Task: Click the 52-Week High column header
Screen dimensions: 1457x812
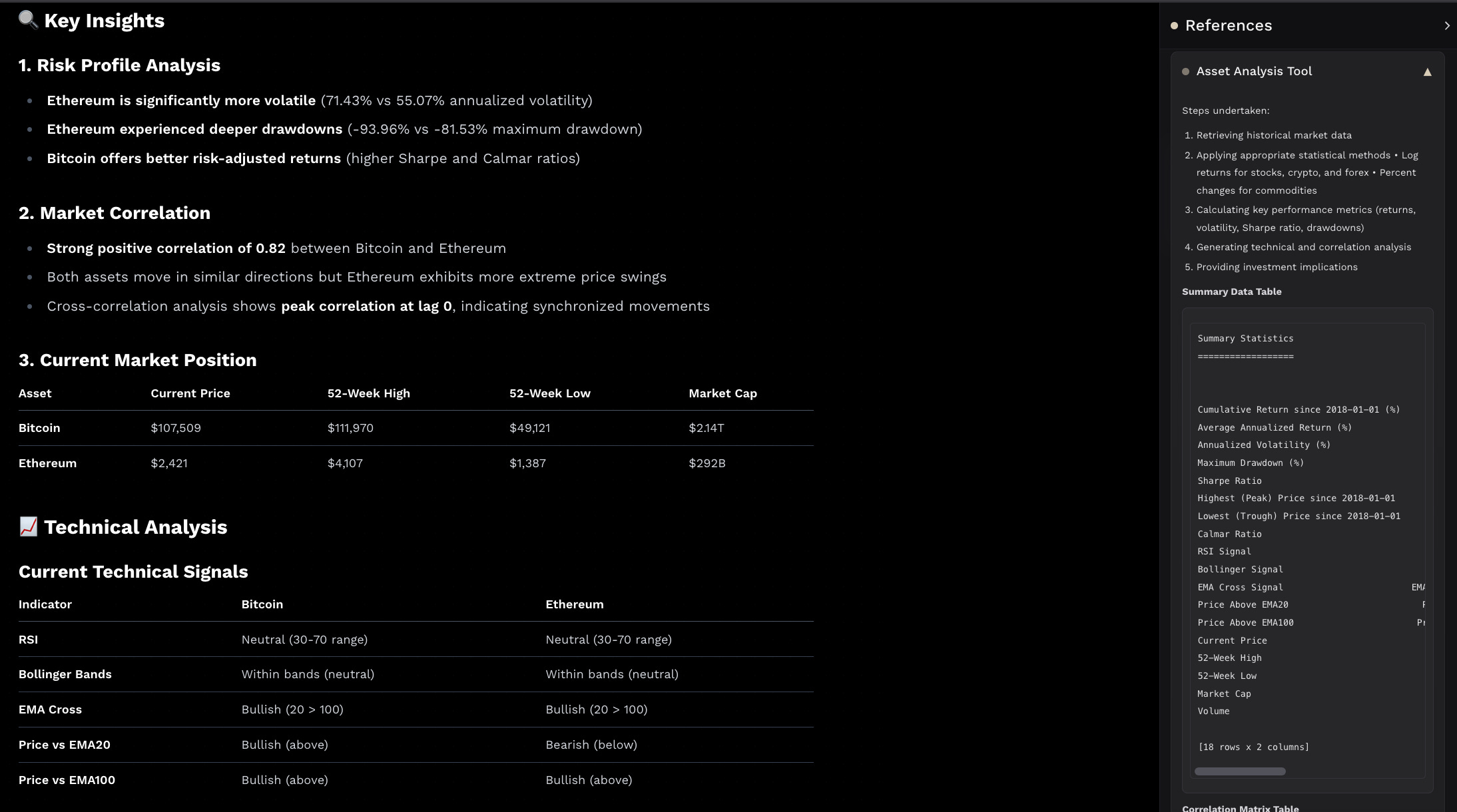Action: [368, 393]
